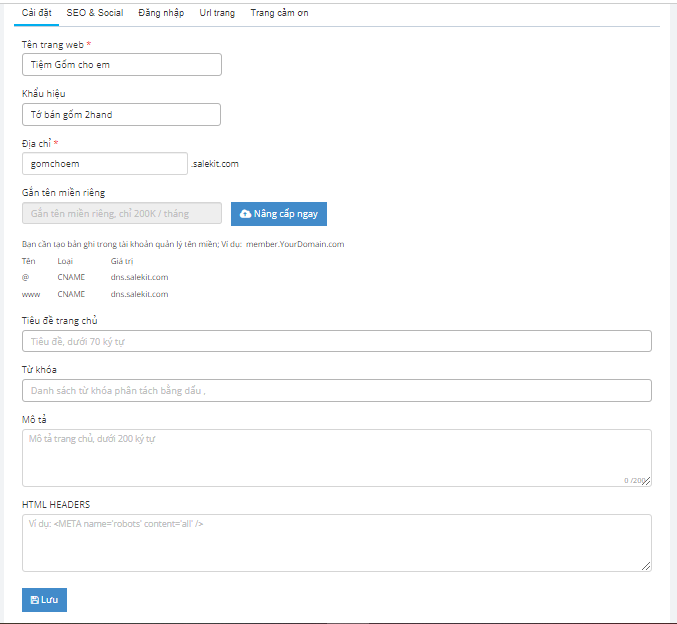
Task: Go to the Đăng nhập tab
Action: [161, 13]
